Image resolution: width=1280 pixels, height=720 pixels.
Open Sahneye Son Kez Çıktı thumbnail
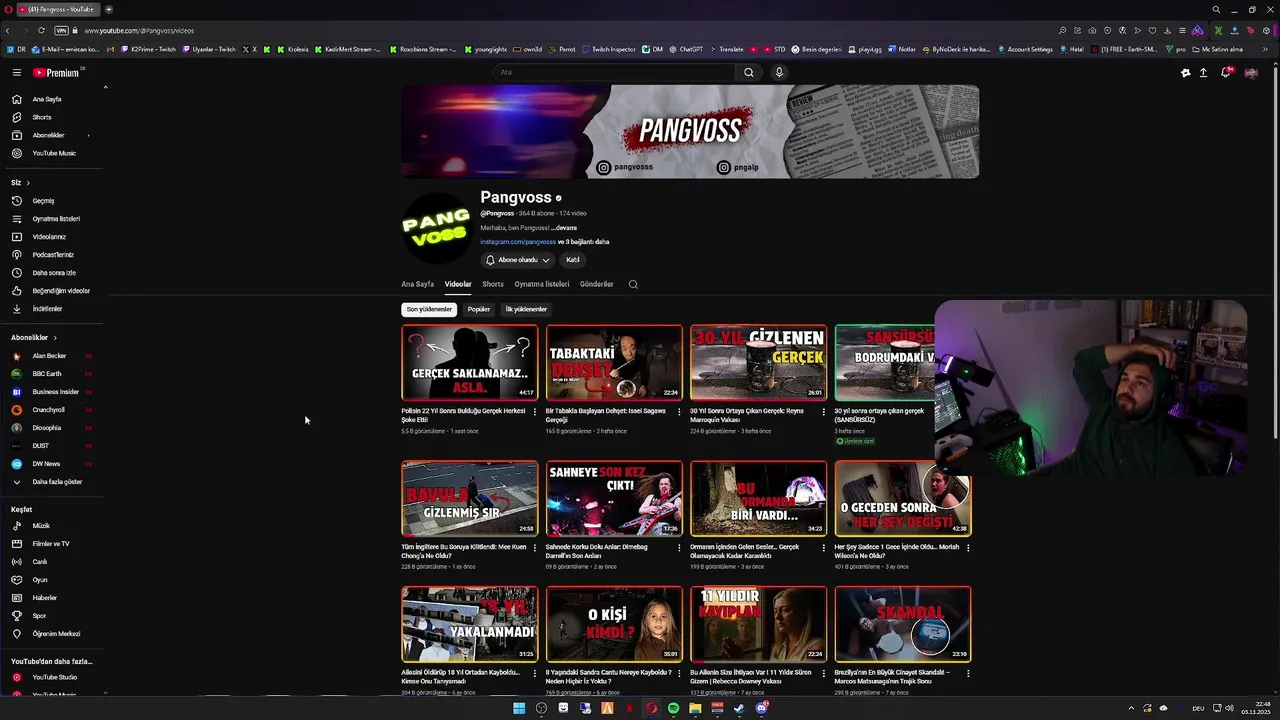pyautogui.click(x=614, y=498)
